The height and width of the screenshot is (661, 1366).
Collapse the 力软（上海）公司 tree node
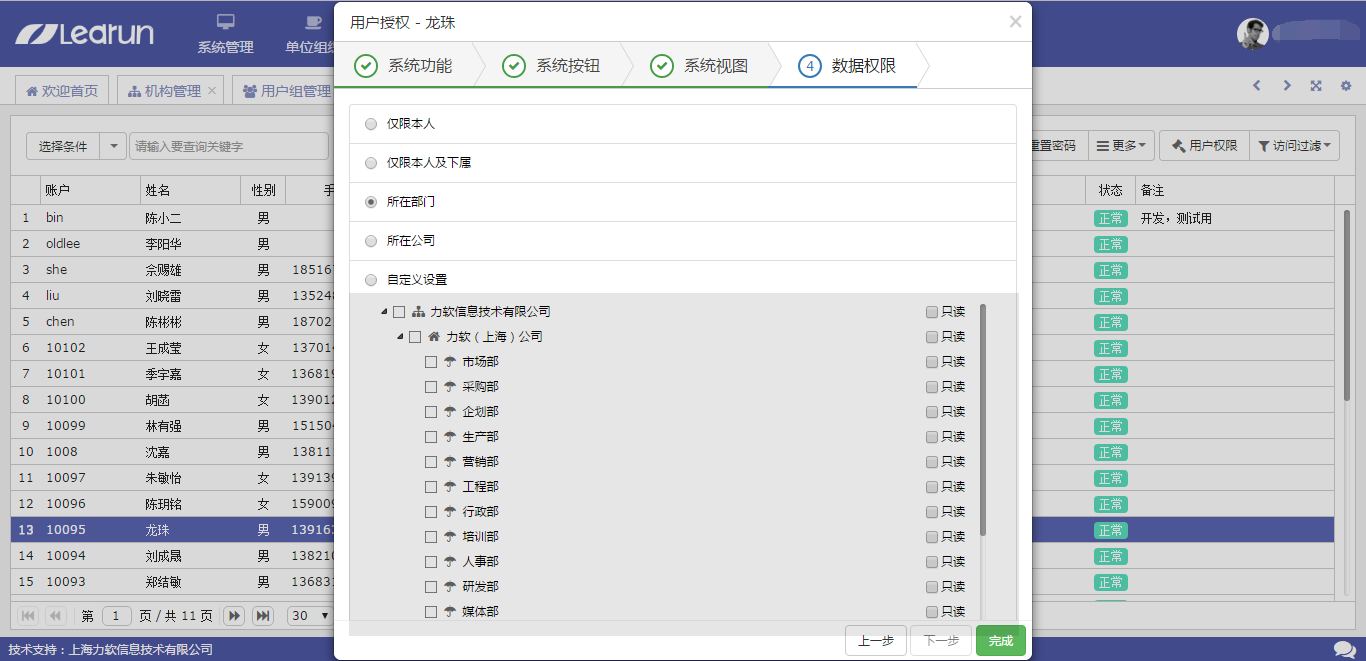click(400, 337)
